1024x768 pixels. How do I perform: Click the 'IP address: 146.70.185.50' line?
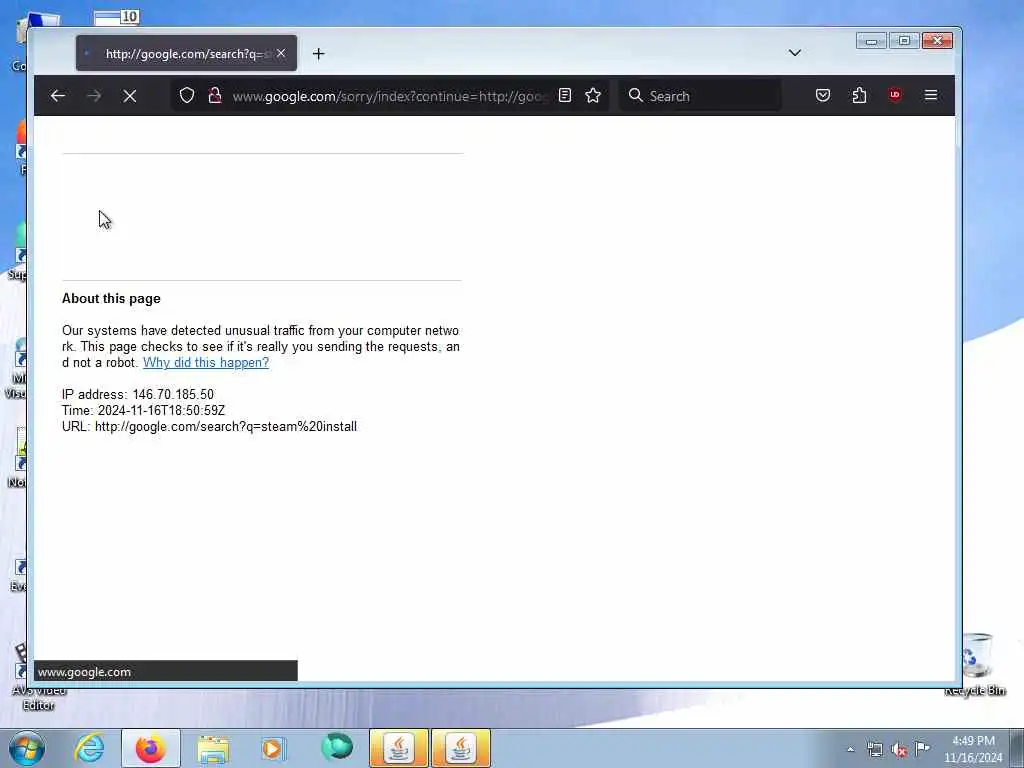click(x=138, y=394)
